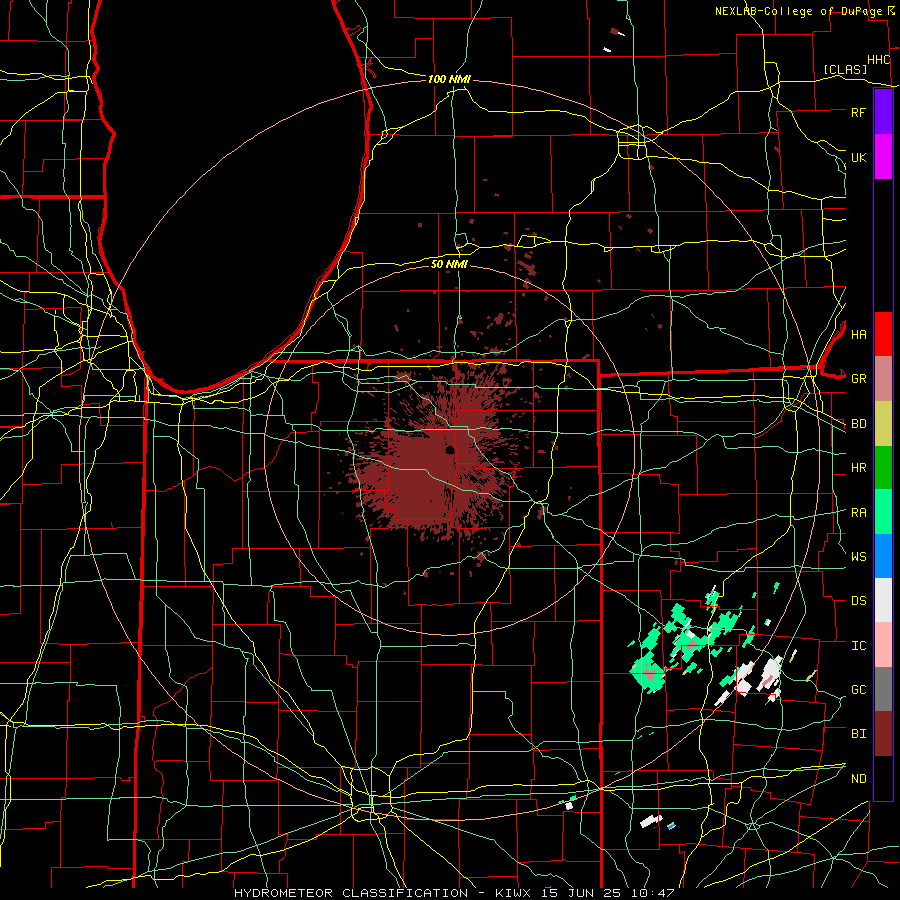Select the "IC" legend label
900x900 pixels.
(x=858, y=646)
